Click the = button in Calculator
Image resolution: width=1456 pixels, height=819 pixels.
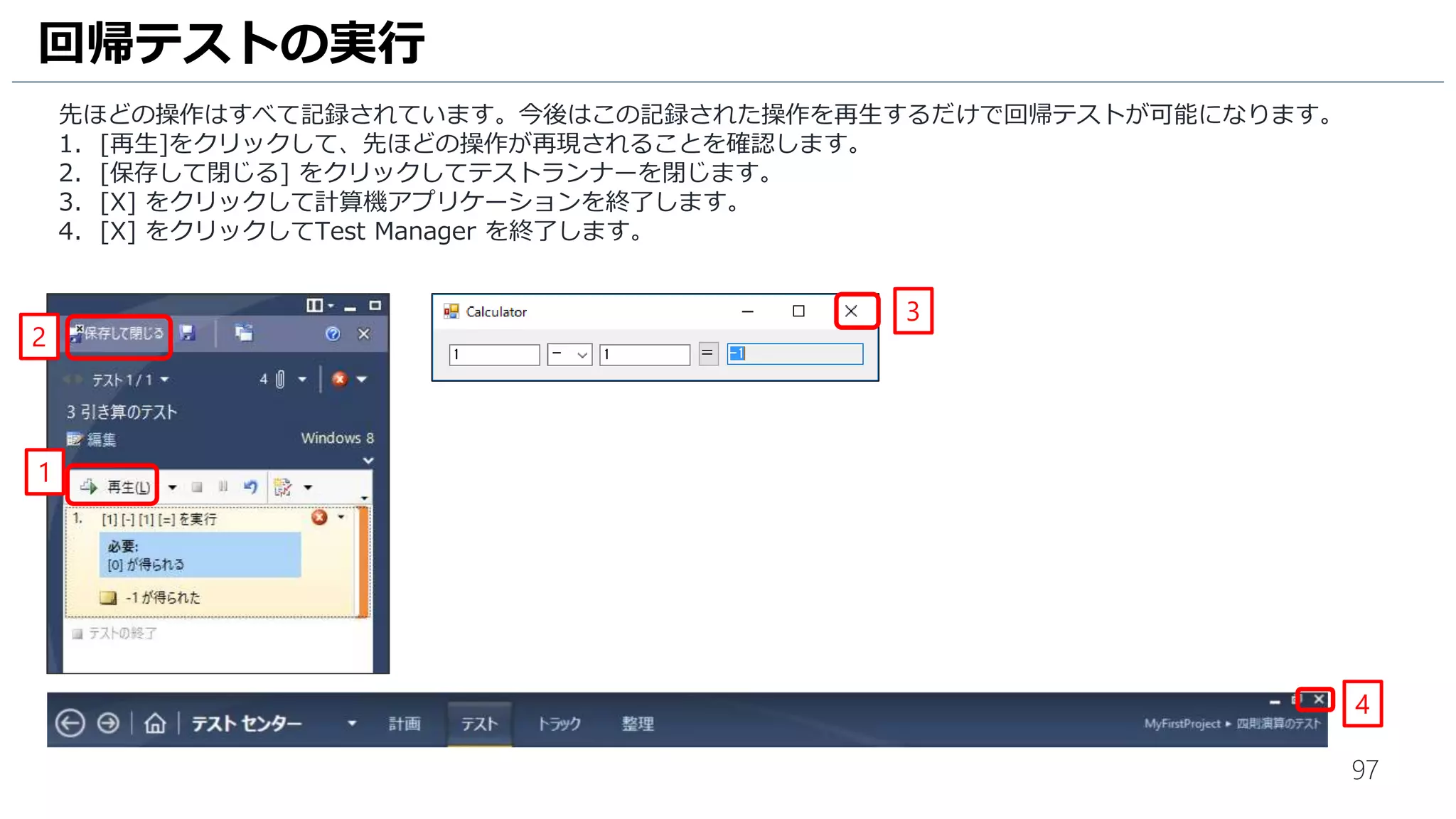pos(708,354)
